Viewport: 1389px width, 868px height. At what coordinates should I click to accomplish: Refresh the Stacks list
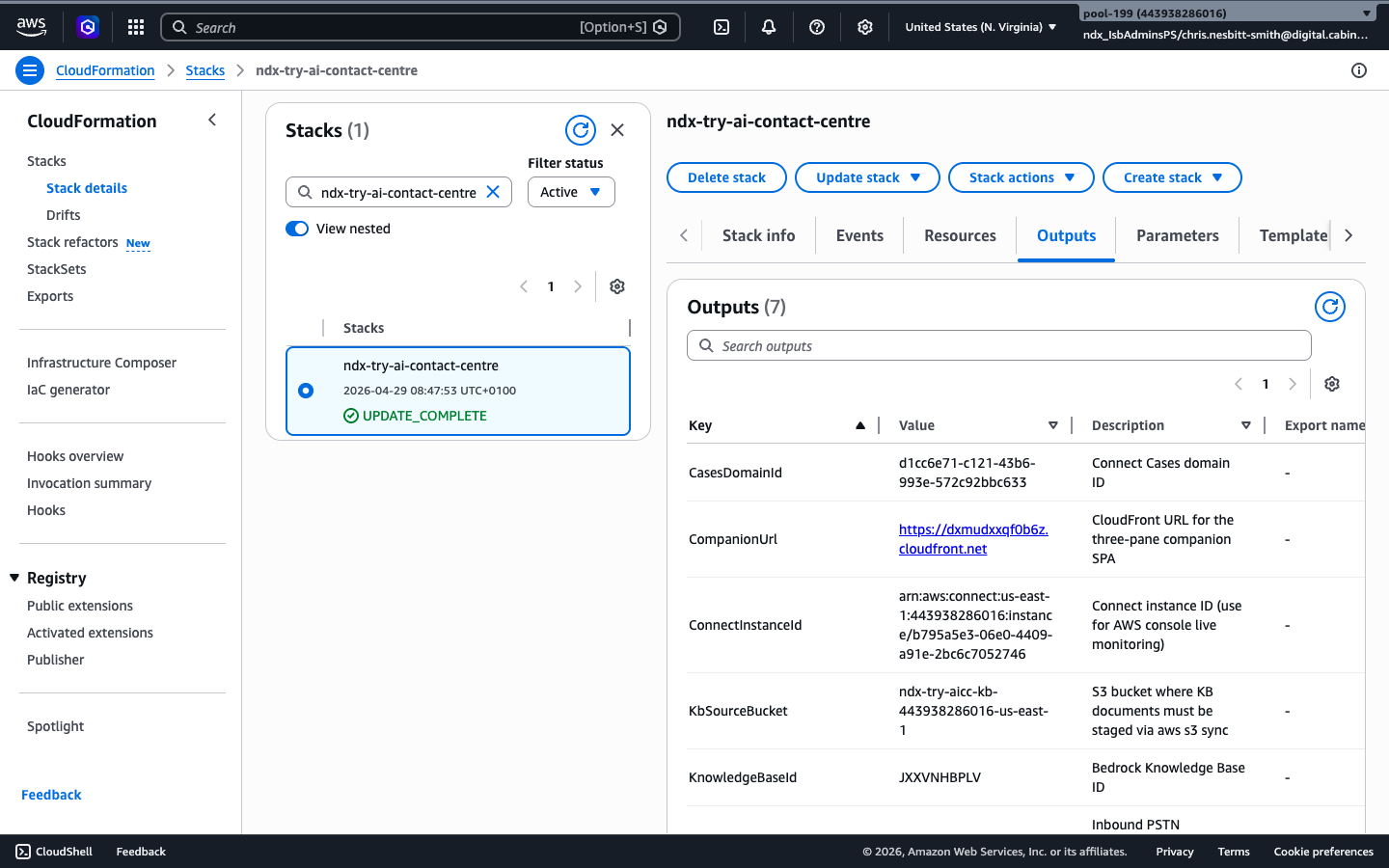(581, 130)
